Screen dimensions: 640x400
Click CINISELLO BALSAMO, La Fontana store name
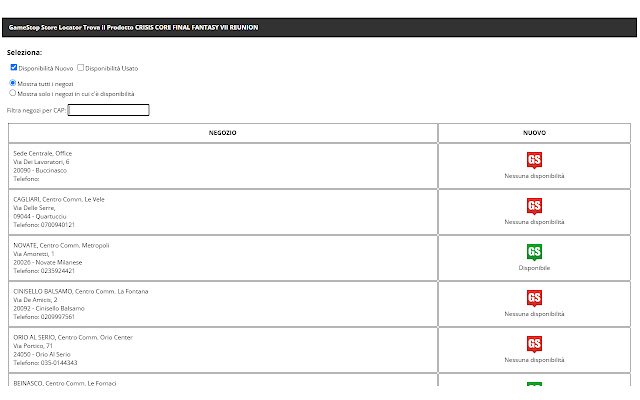[x=81, y=292]
